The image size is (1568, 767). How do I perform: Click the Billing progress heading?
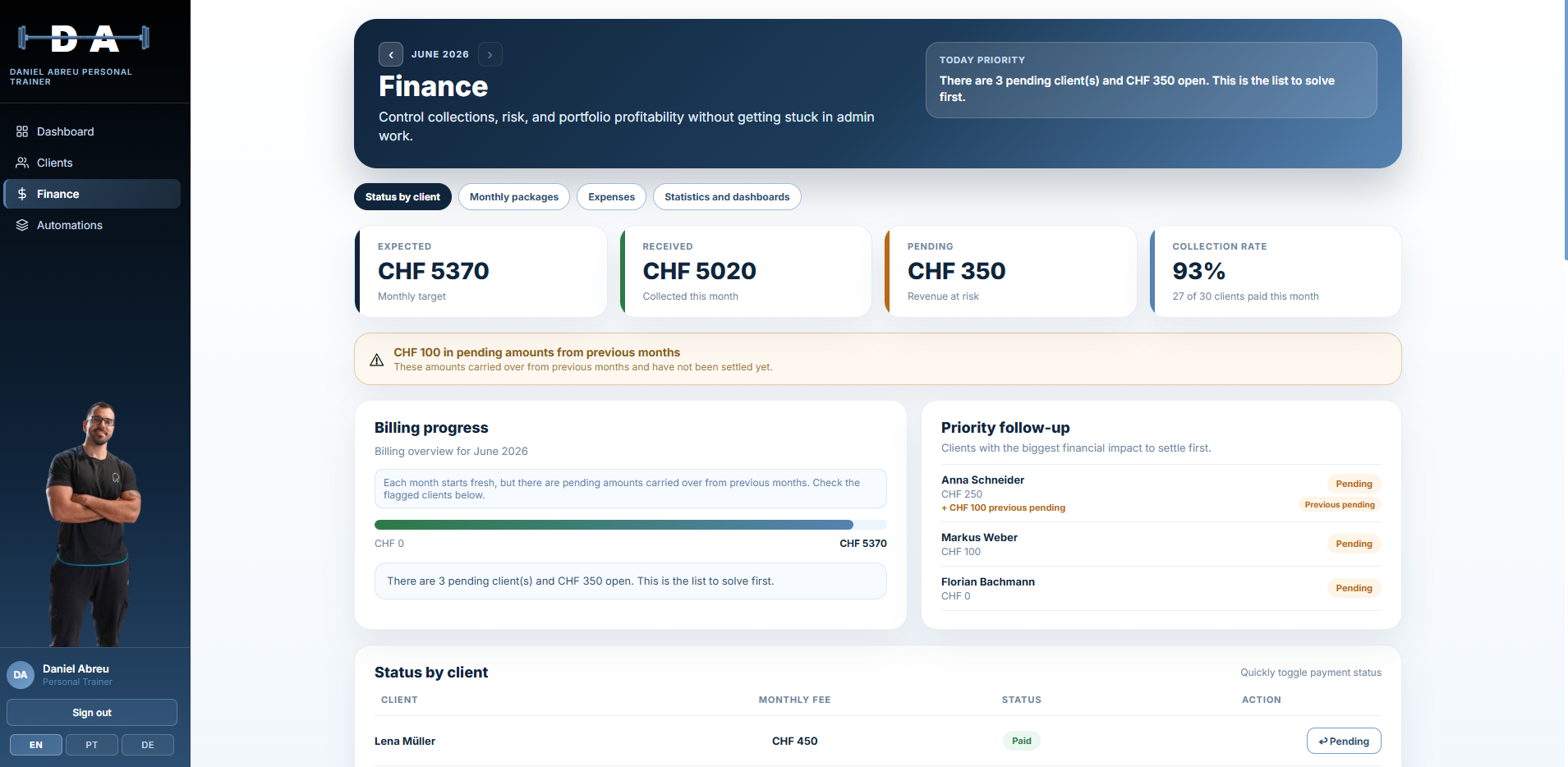click(431, 428)
